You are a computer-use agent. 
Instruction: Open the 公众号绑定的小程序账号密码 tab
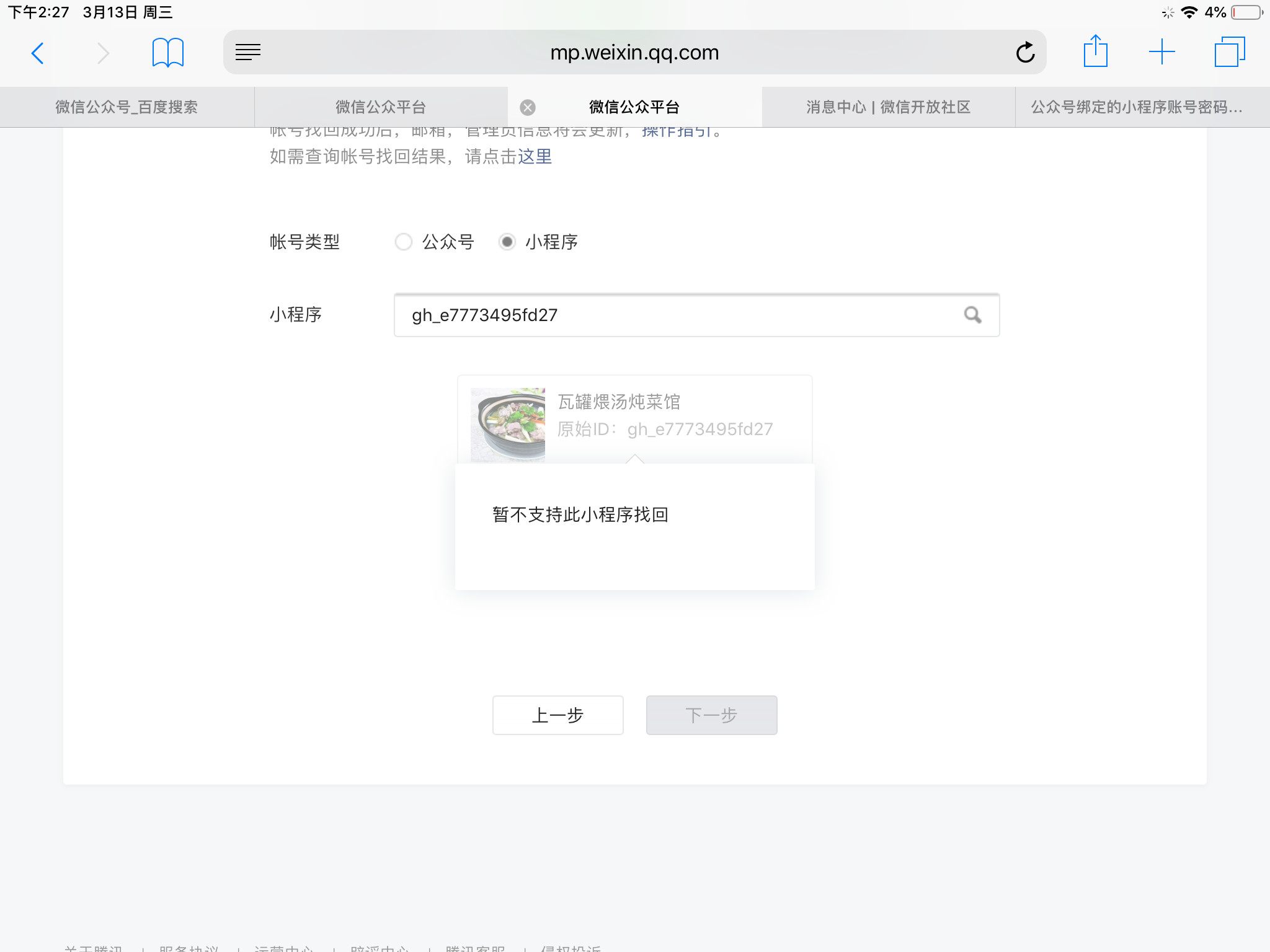coord(1136,107)
